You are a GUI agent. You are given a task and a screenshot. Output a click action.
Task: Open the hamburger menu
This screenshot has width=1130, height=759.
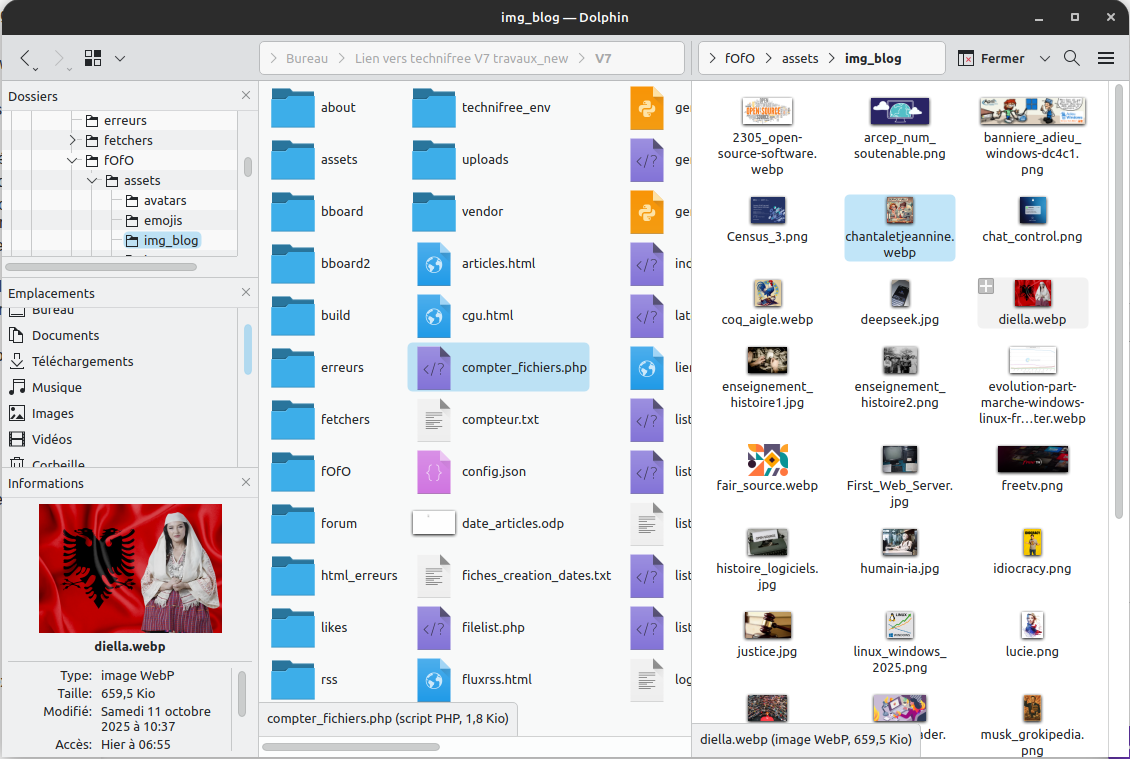pyautogui.click(x=1106, y=58)
